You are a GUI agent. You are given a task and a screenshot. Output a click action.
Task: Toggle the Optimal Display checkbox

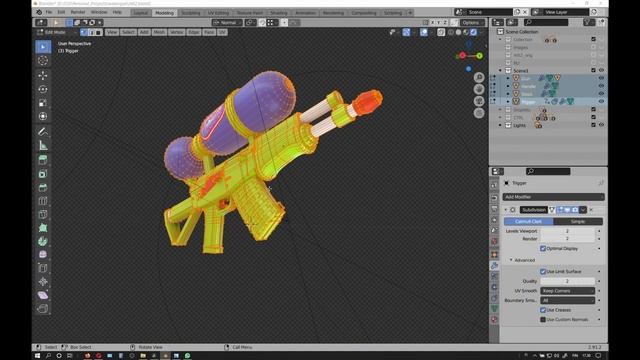543,248
